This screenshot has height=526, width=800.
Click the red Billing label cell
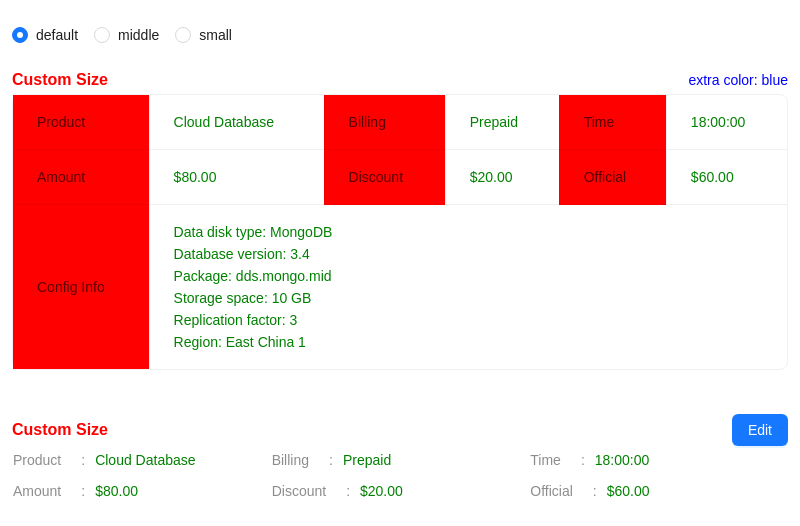pyautogui.click(x=385, y=122)
